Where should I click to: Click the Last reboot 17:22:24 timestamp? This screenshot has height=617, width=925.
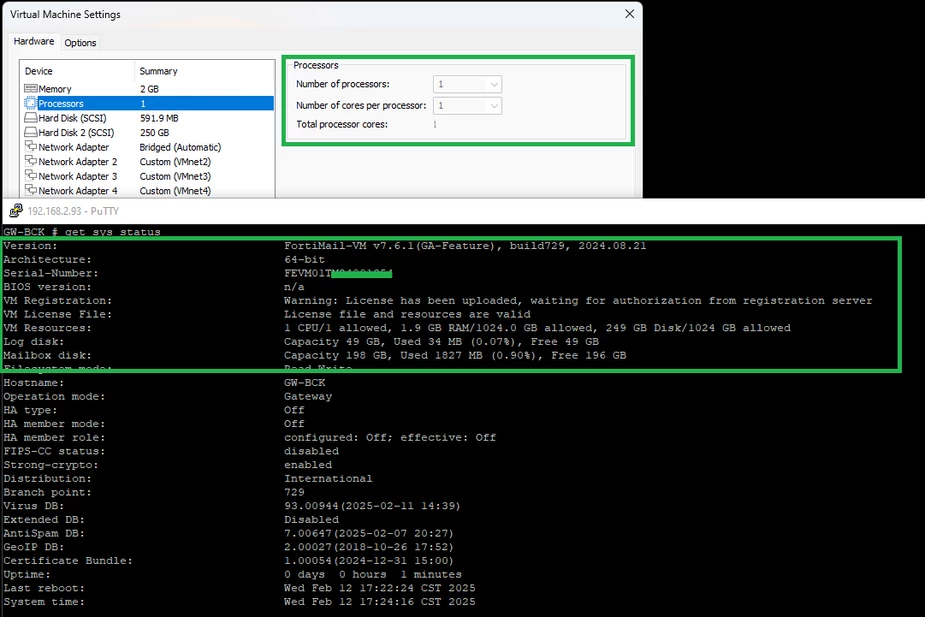pos(379,588)
